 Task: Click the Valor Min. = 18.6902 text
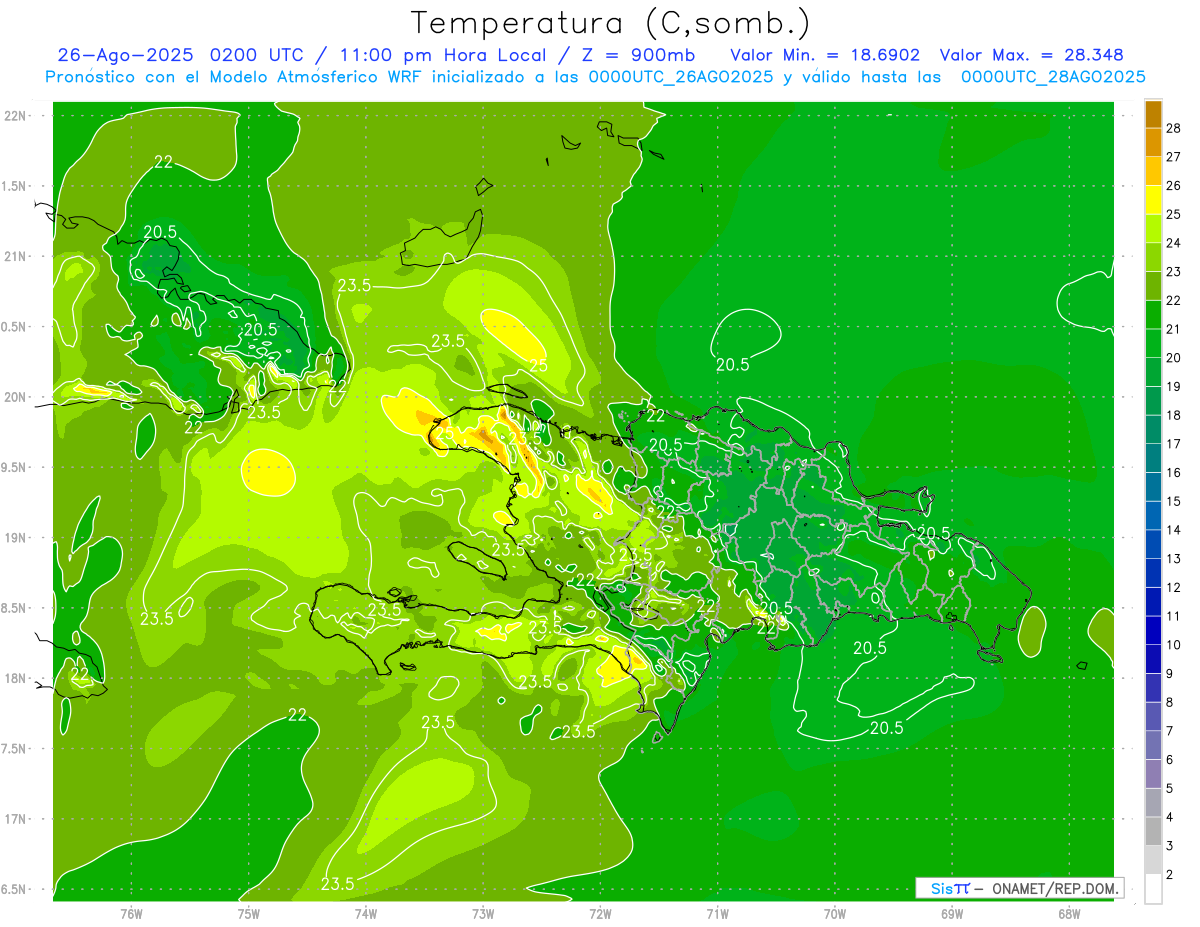(825, 55)
